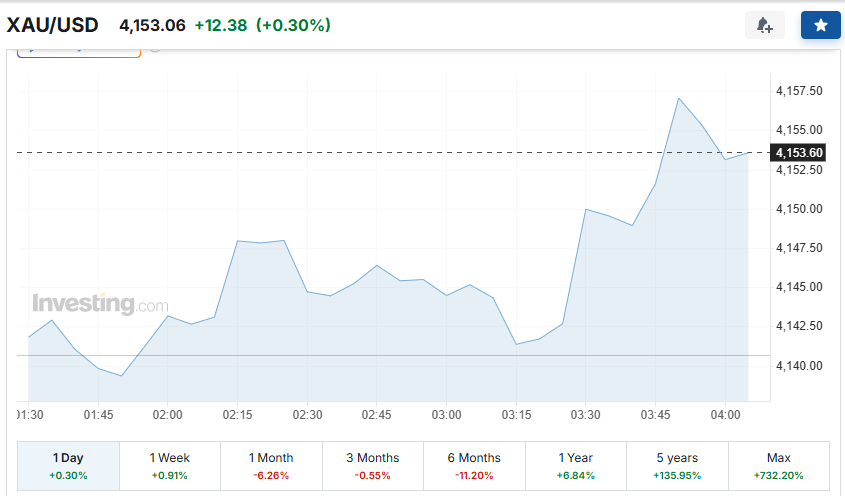Click the 4,155.00 price axis label
This screenshot has height=496, width=845.
(799, 130)
